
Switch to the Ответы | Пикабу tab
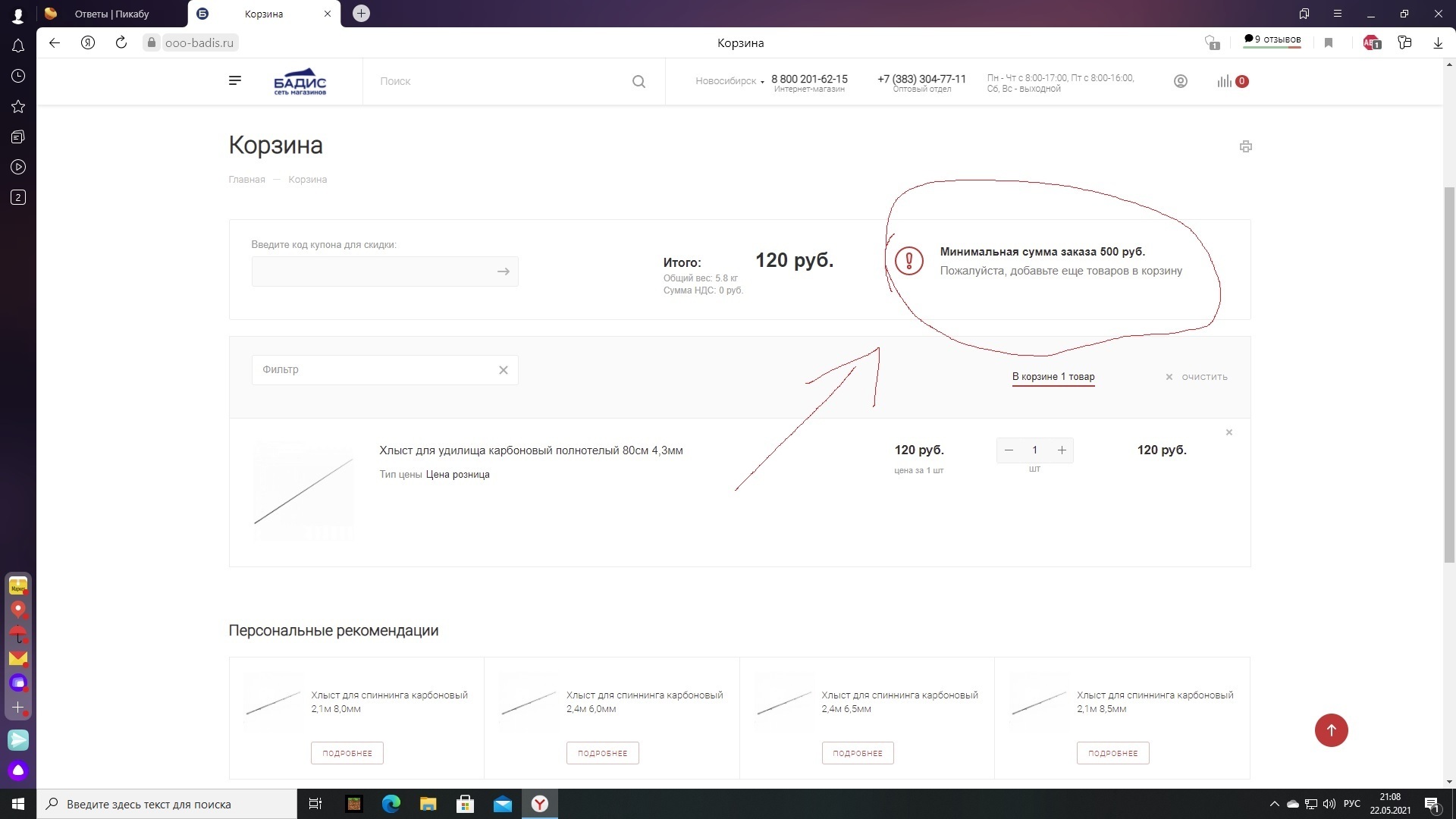112,14
